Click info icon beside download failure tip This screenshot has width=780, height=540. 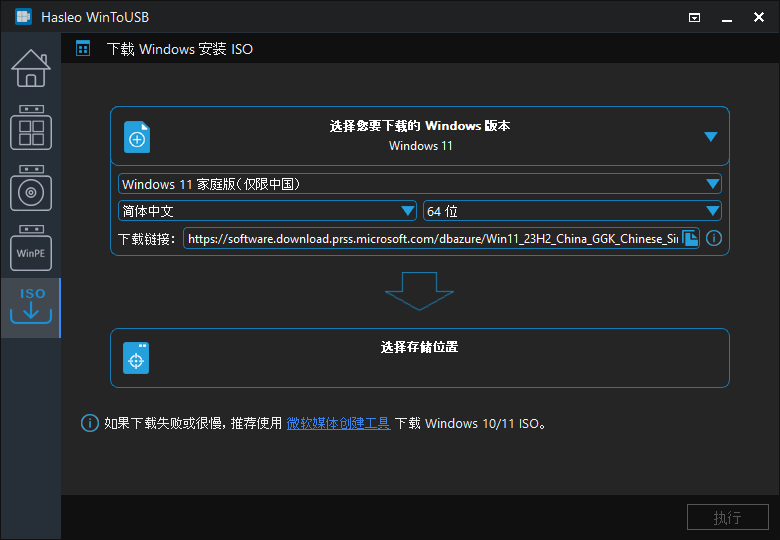(x=90, y=423)
